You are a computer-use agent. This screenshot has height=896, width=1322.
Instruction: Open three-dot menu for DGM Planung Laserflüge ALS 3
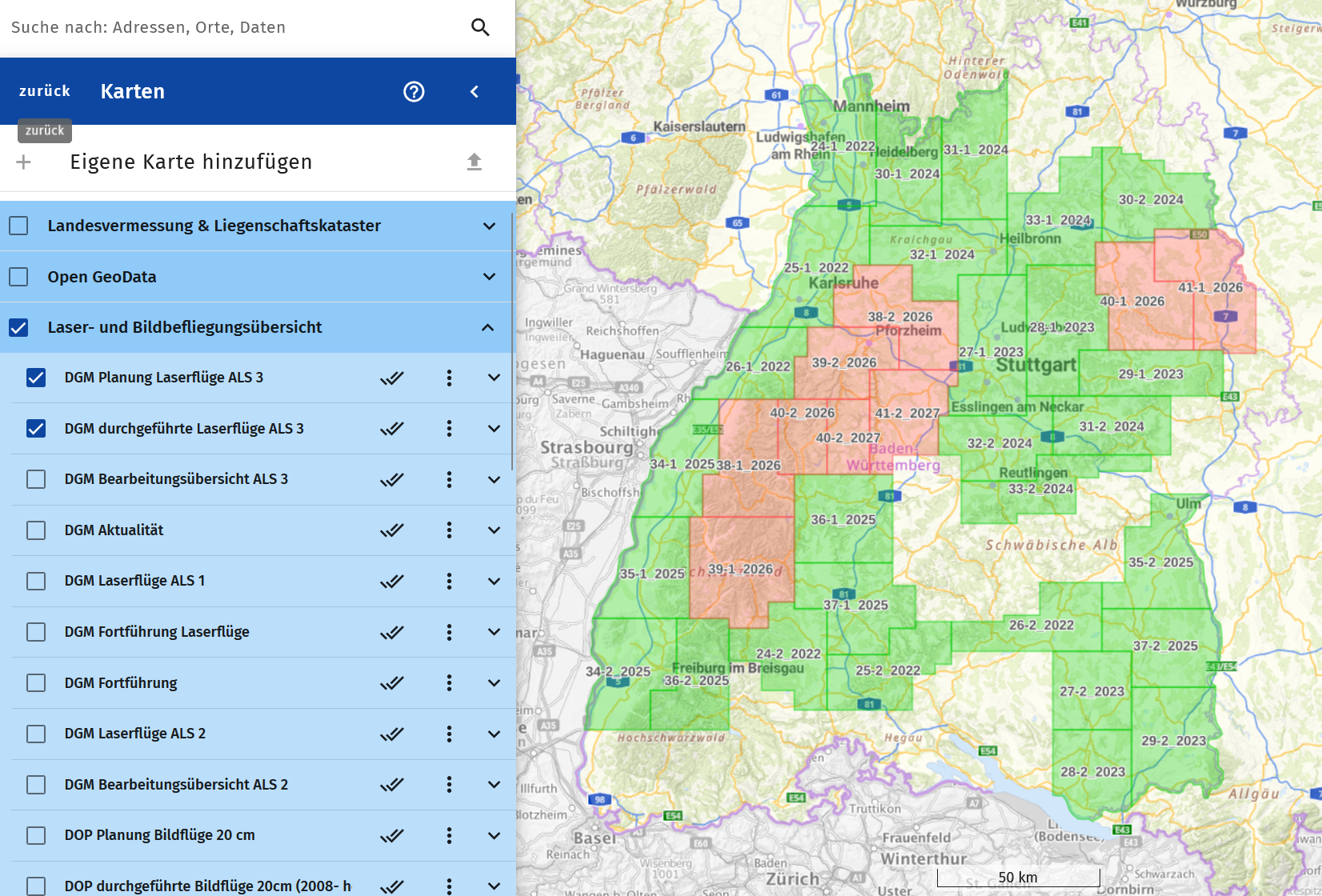449,378
